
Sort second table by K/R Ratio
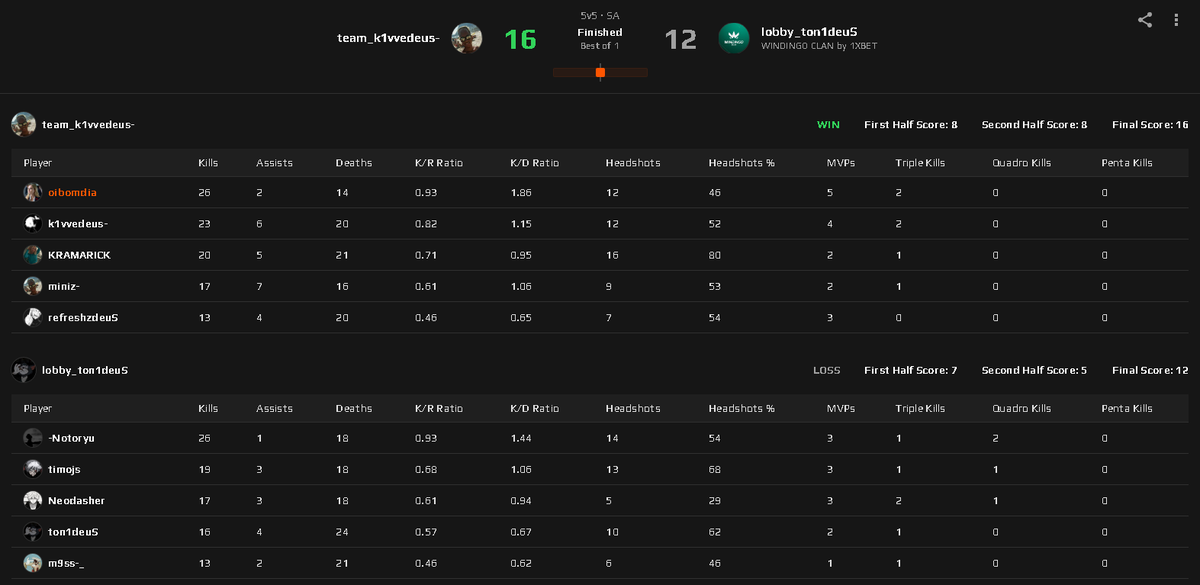pos(439,408)
